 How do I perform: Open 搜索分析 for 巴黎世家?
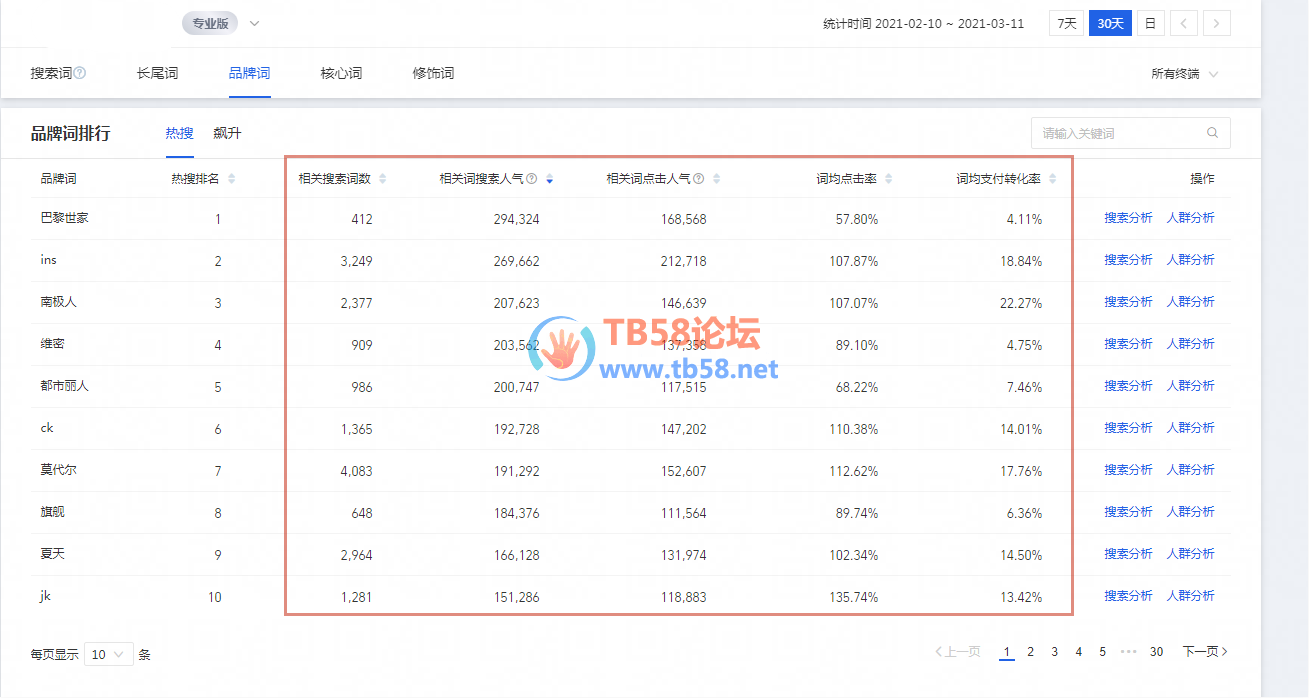(1128, 218)
